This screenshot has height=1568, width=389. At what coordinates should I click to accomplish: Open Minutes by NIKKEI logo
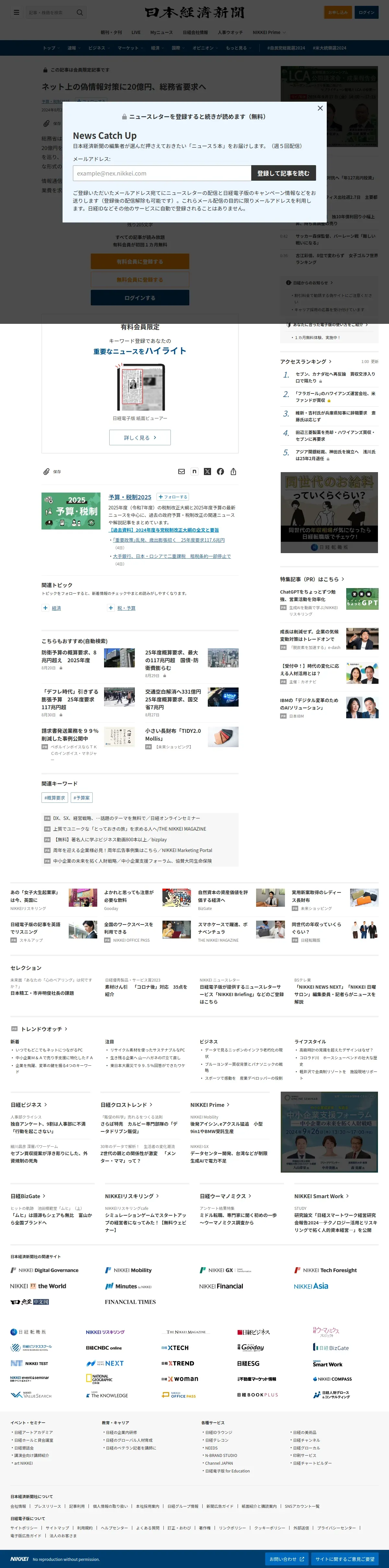128,1286
